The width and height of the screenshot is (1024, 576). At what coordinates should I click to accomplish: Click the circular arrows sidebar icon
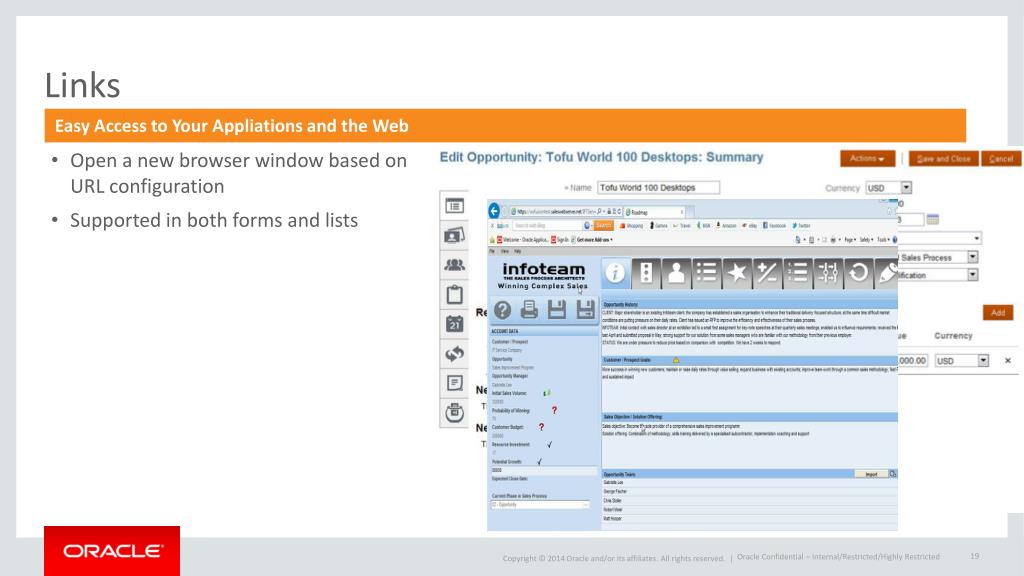(x=455, y=354)
